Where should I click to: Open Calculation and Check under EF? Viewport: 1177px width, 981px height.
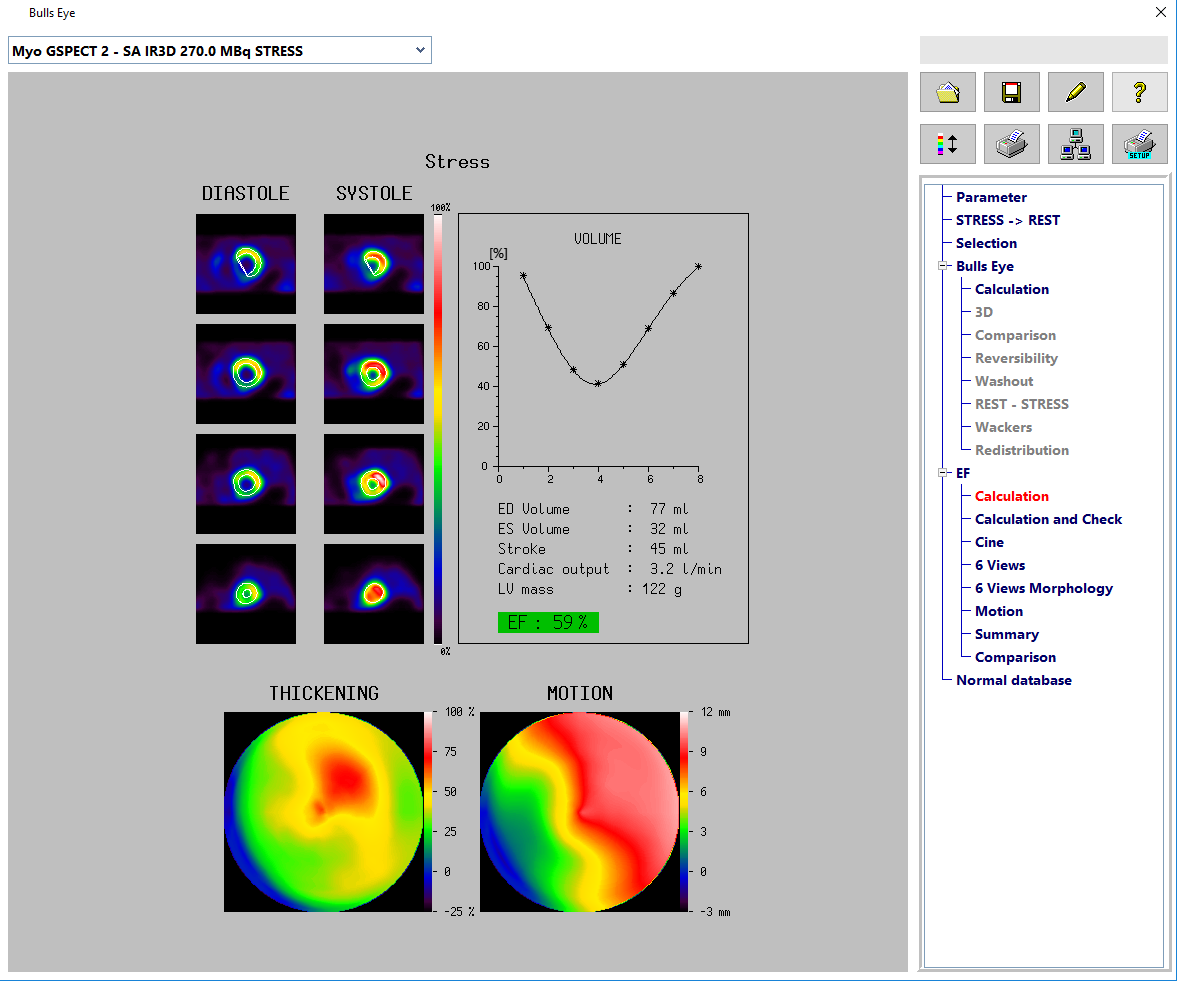1048,519
